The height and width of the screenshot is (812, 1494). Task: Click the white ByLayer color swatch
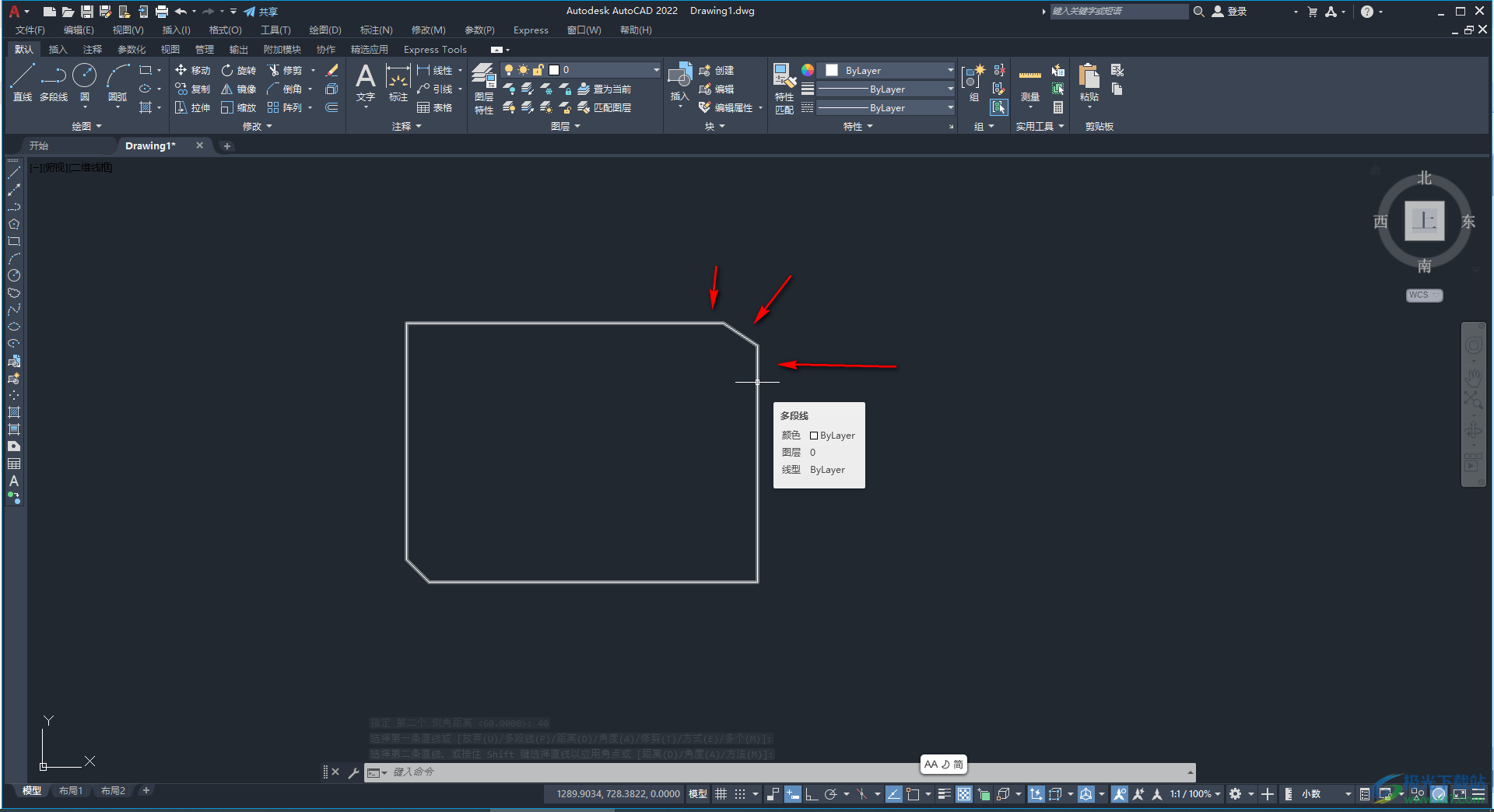click(x=832, y=70)
